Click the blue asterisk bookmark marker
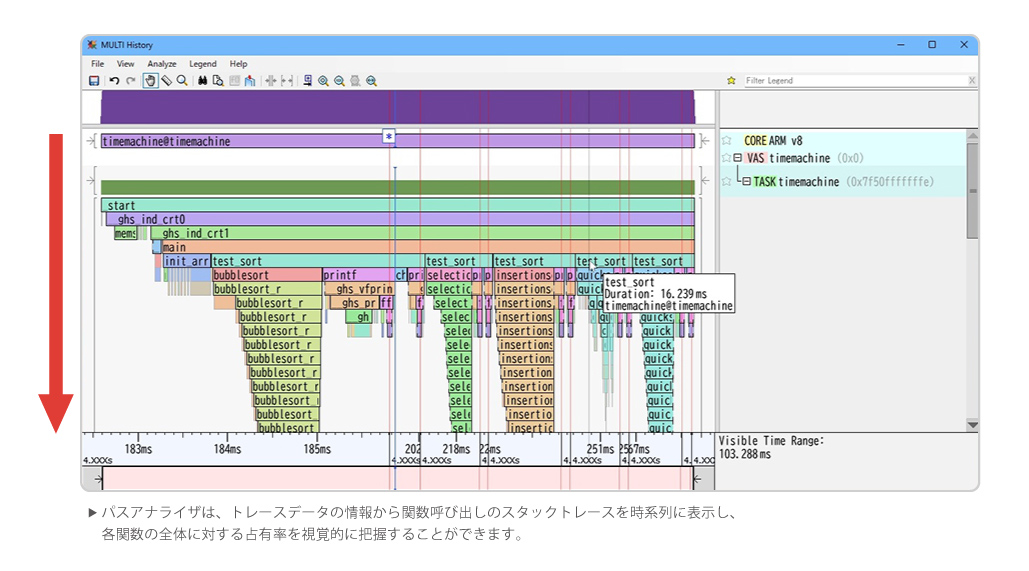 [389, 137]
